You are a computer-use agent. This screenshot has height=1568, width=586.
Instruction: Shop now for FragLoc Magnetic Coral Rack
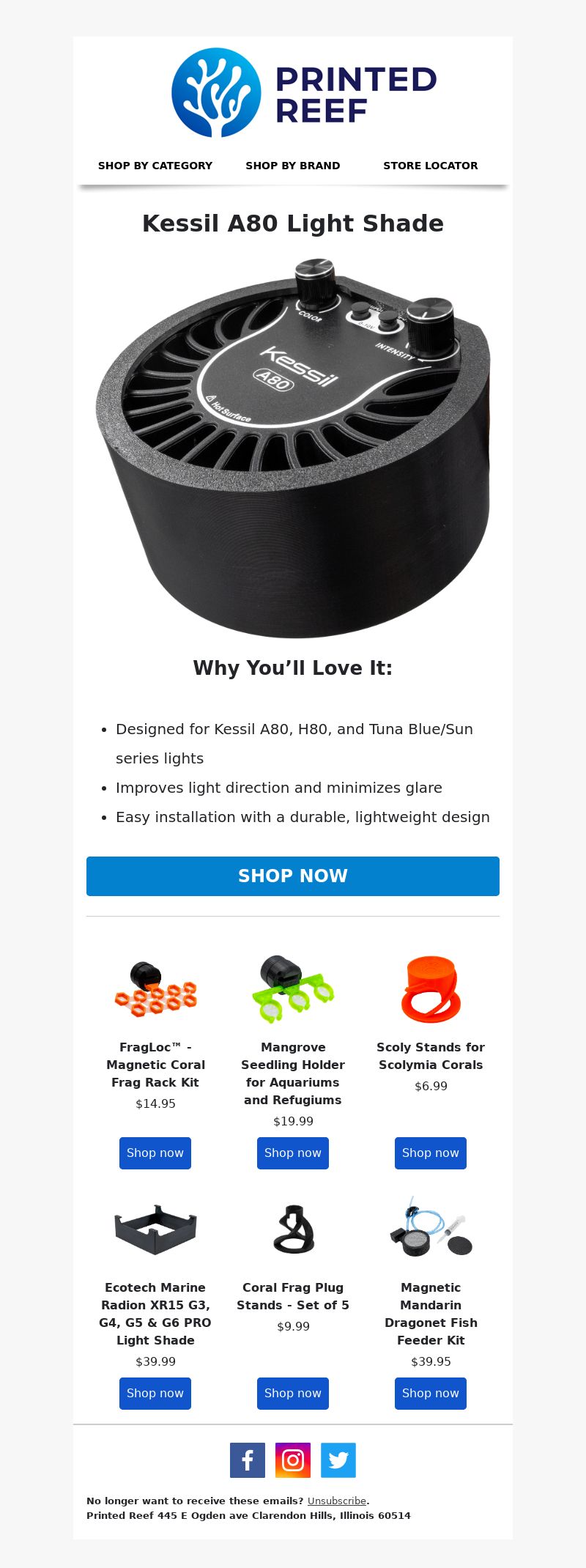155,1153
